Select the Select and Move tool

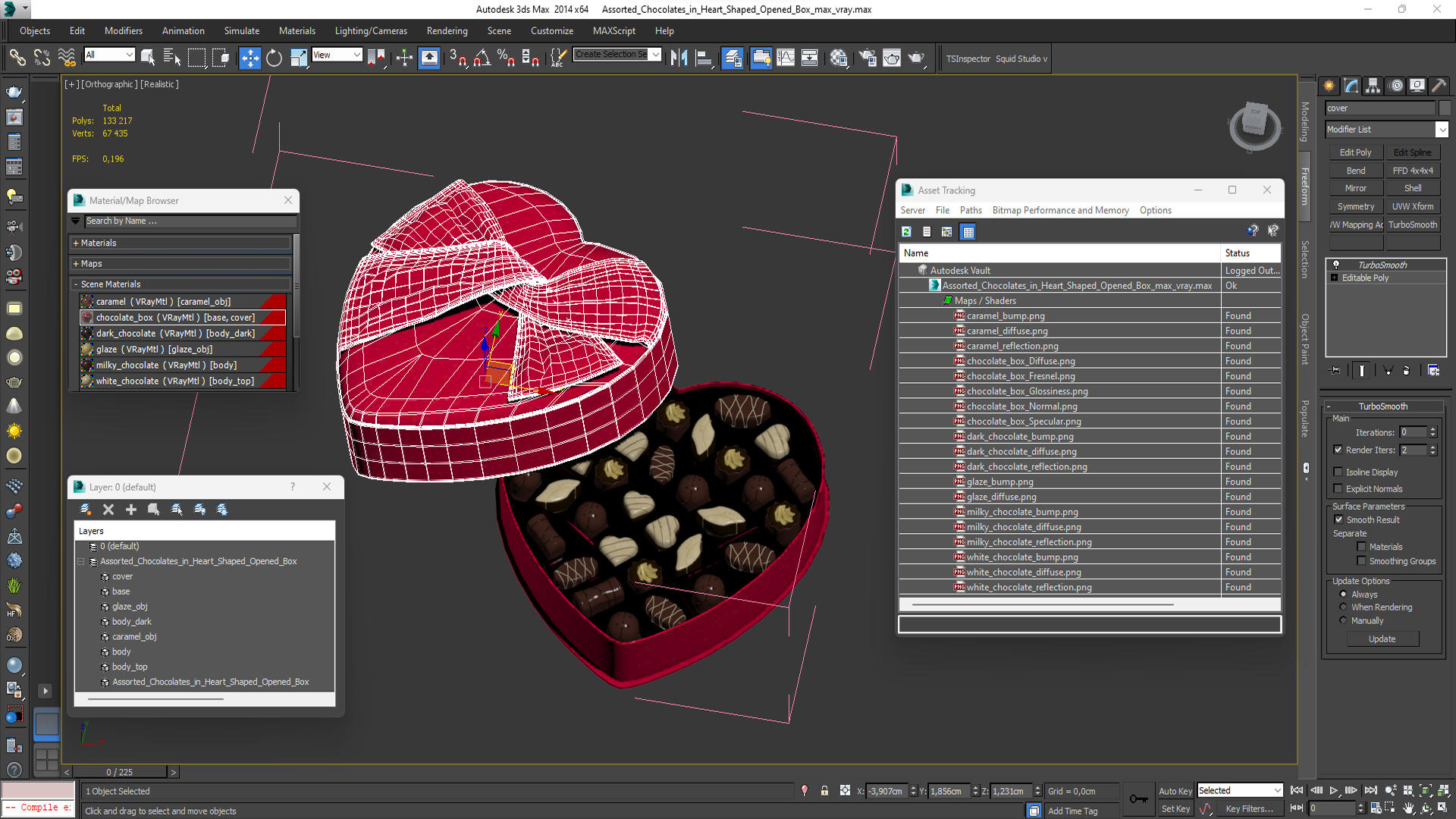tap(249, 58)
